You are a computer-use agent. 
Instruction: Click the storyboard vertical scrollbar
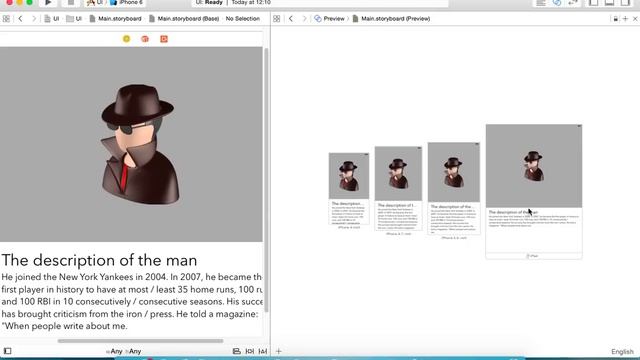pyautogui.click(x=266, y=180)
